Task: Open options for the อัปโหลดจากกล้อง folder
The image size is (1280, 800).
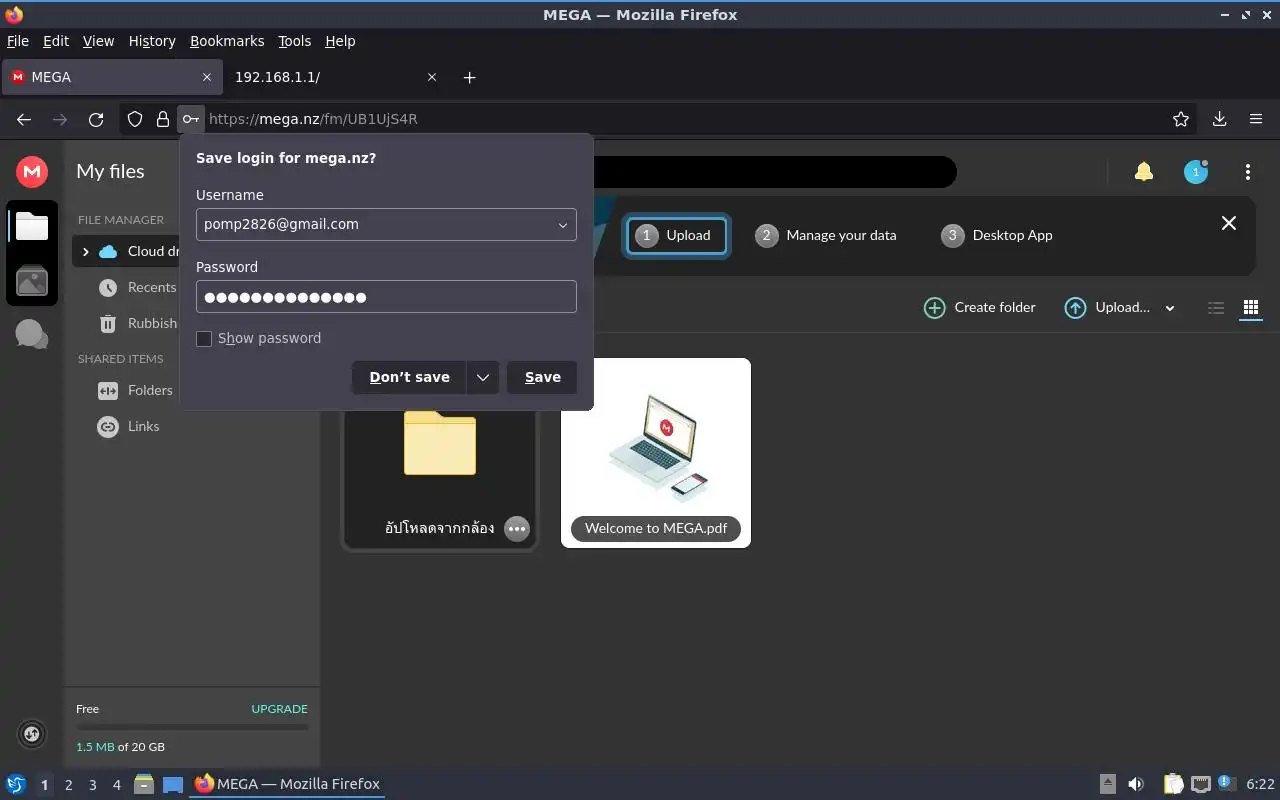Action: click(517, 529)
